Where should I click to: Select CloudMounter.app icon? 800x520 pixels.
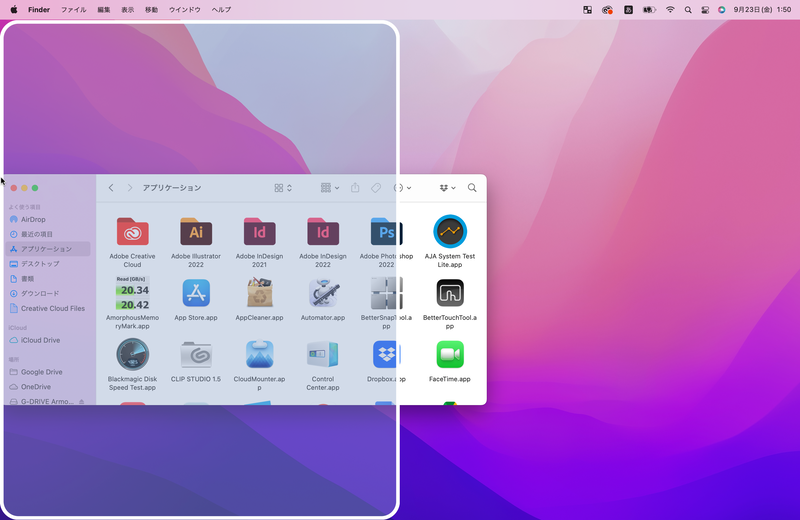coord(259,355)
